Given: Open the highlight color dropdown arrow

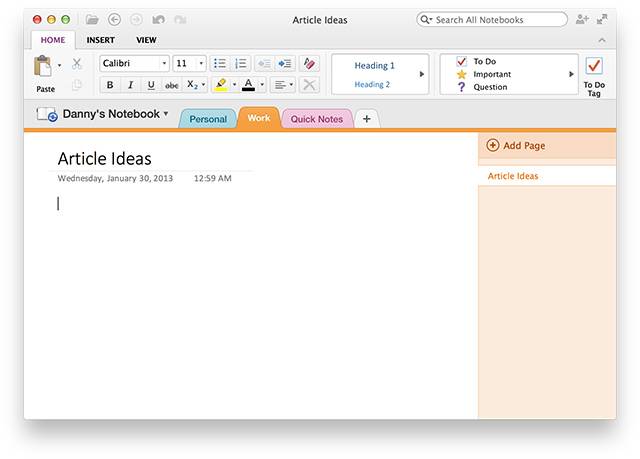Looking at the screenshot, I should tap(234, 85).
